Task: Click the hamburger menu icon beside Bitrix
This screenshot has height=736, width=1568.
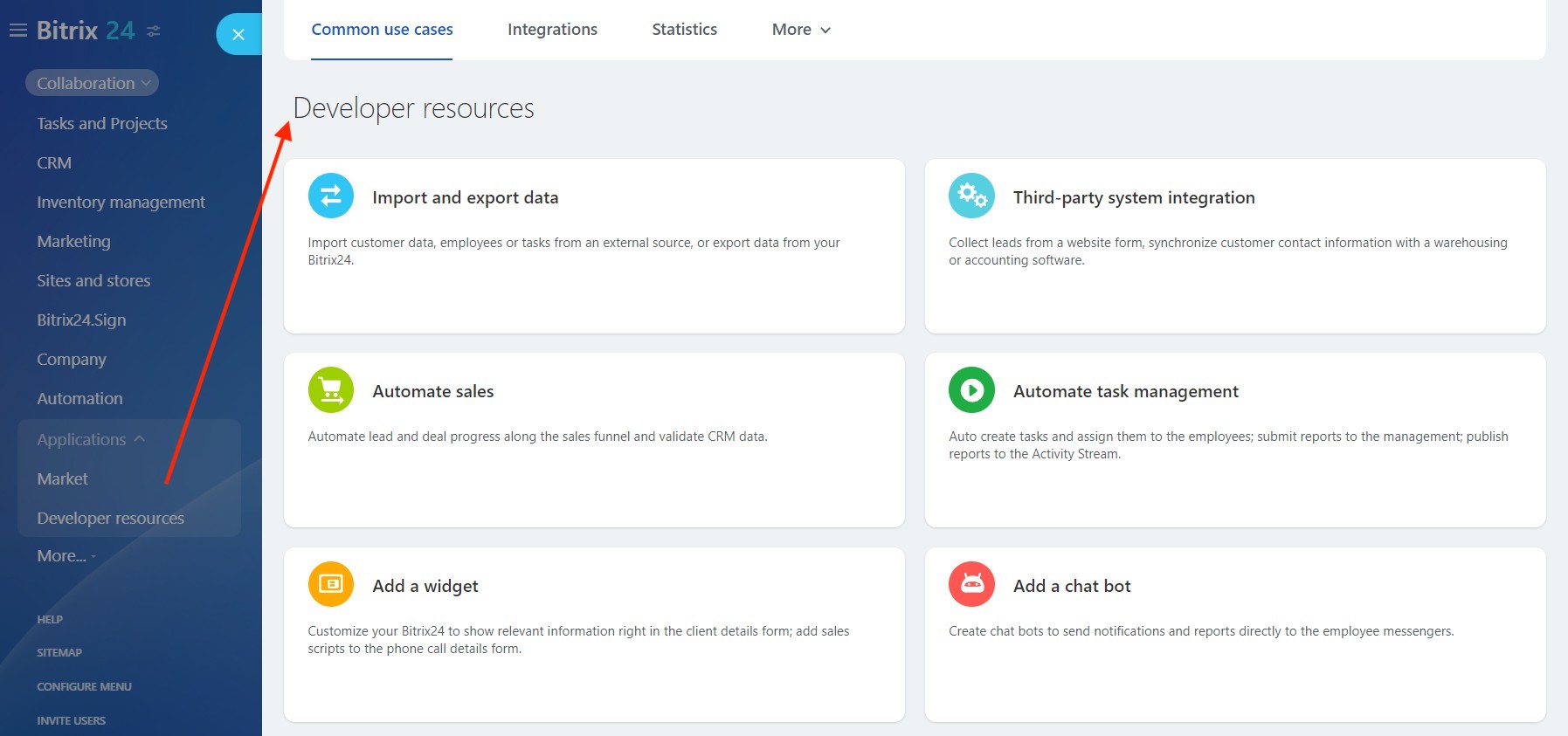Action: click(x=17, y=31)
